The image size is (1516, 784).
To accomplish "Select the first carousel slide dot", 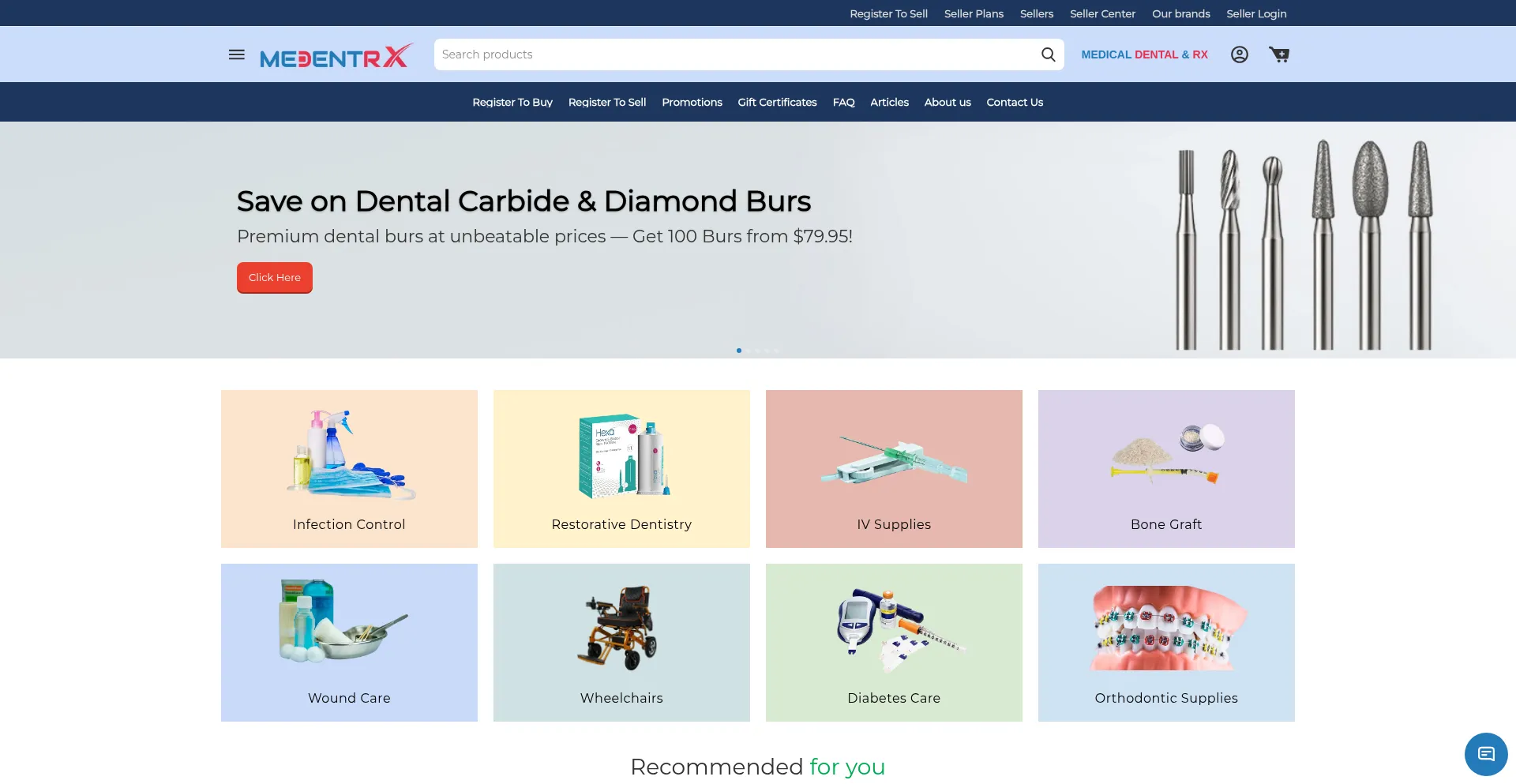I will (x=739, y=351).
